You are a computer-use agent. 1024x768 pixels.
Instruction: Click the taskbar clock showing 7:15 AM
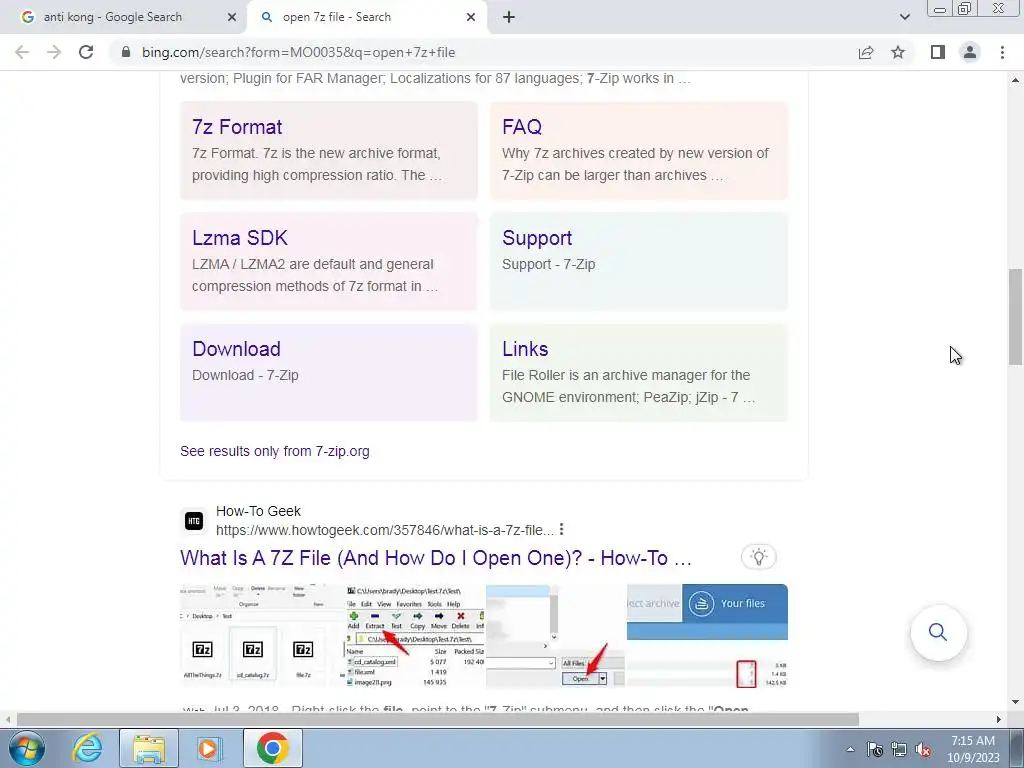tap(972, 749)
